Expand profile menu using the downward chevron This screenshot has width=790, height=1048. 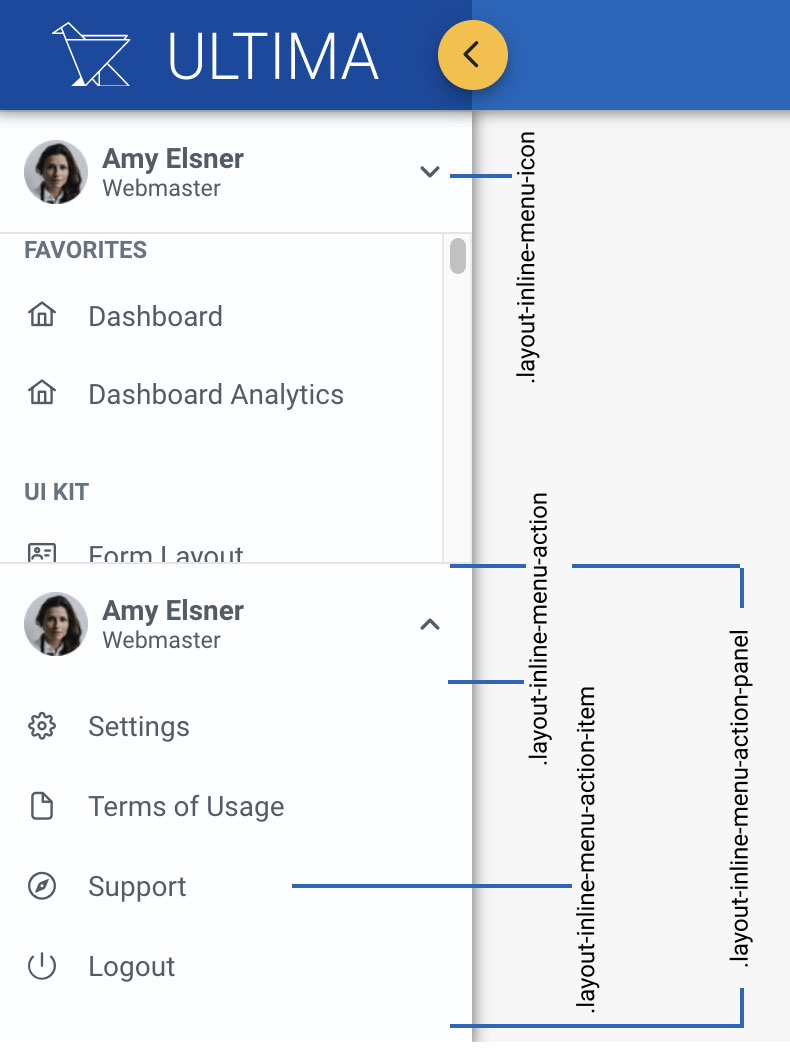[430, 172]
